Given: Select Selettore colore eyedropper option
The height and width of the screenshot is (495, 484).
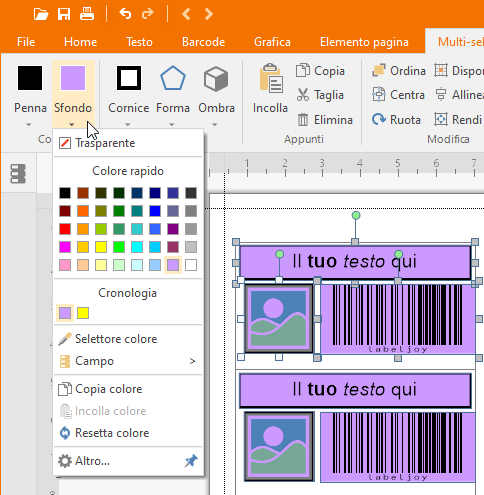Looking at the screenshot, I should coord(128,339).
